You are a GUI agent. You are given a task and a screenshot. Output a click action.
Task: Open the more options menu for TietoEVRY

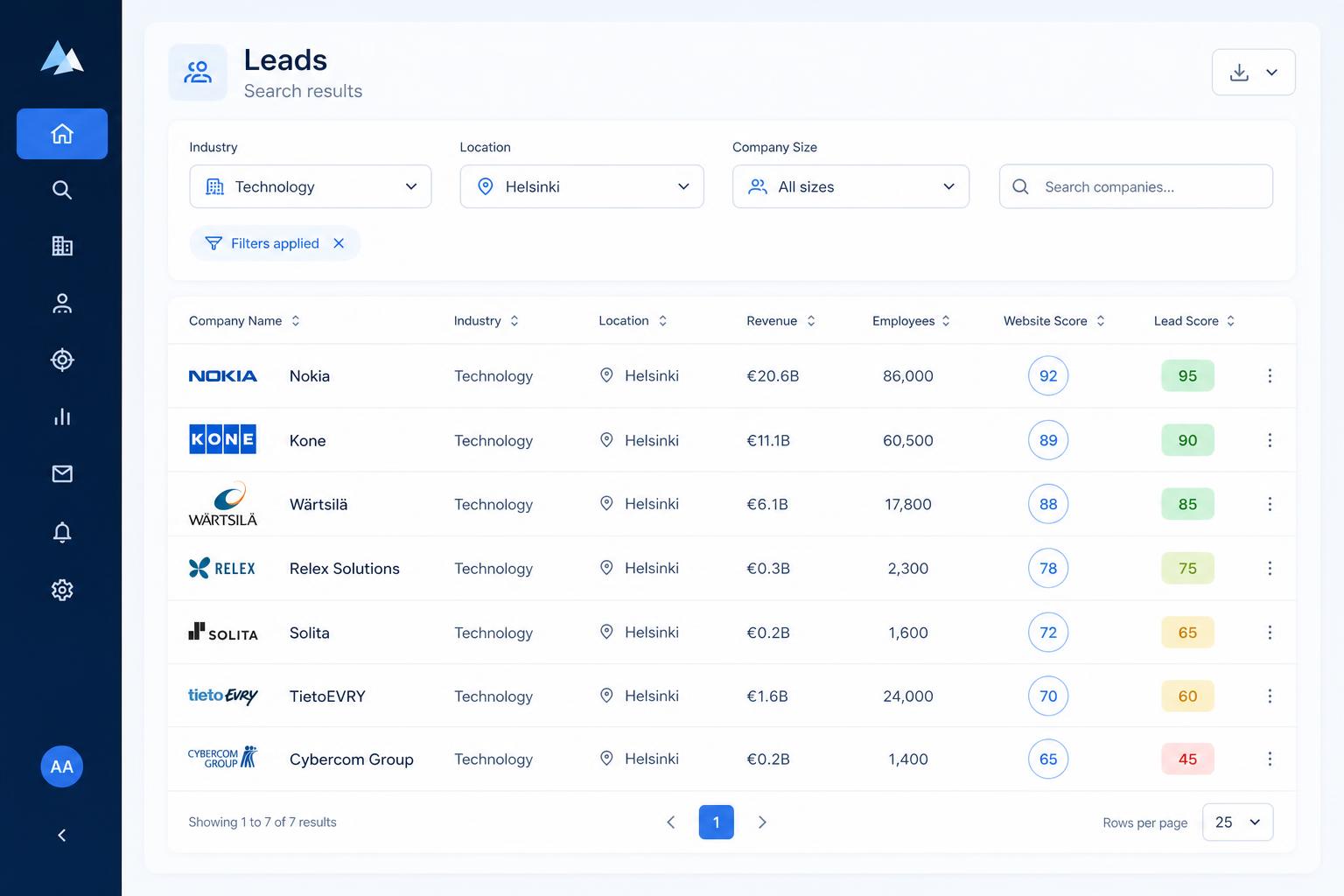click(1270, 696)
